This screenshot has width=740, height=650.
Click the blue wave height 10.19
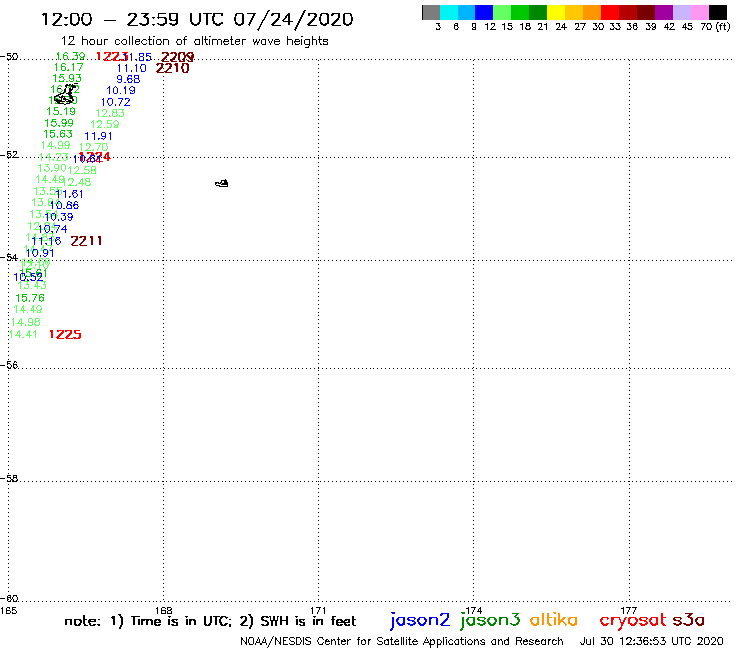pos(121,91)
